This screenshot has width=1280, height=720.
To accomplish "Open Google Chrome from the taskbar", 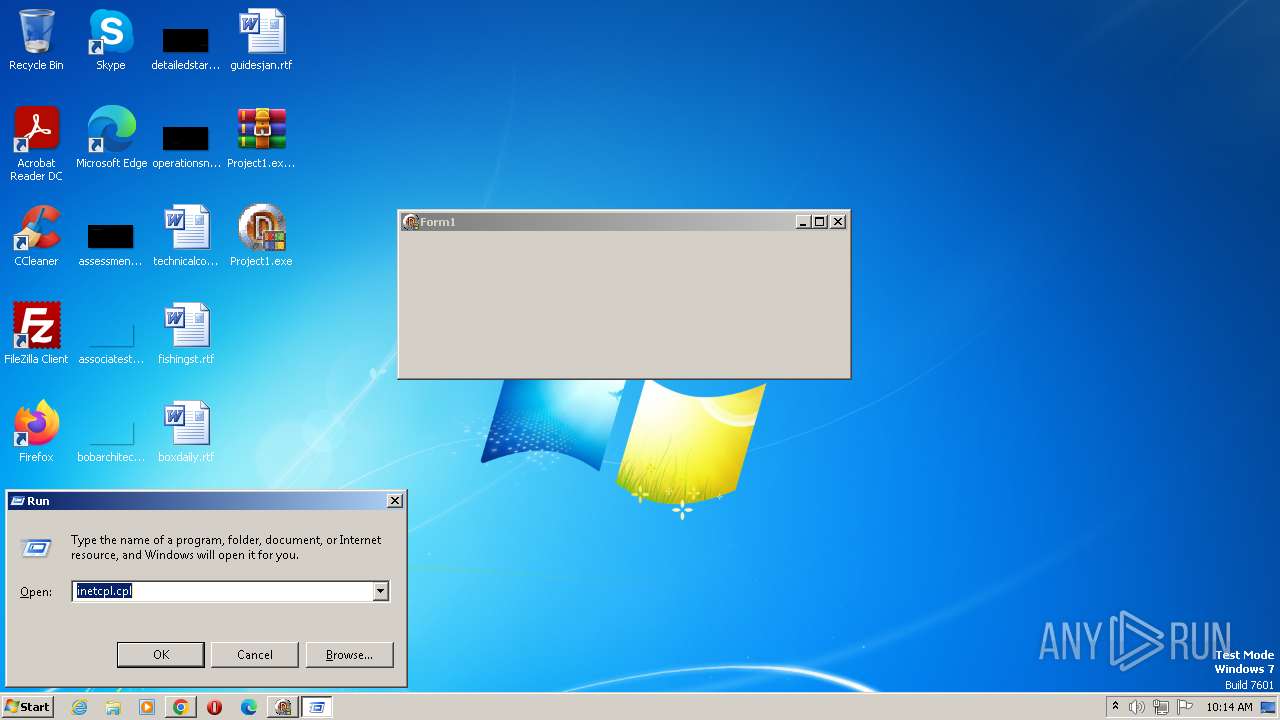I will pyautogui.click(x=180, y=707).
